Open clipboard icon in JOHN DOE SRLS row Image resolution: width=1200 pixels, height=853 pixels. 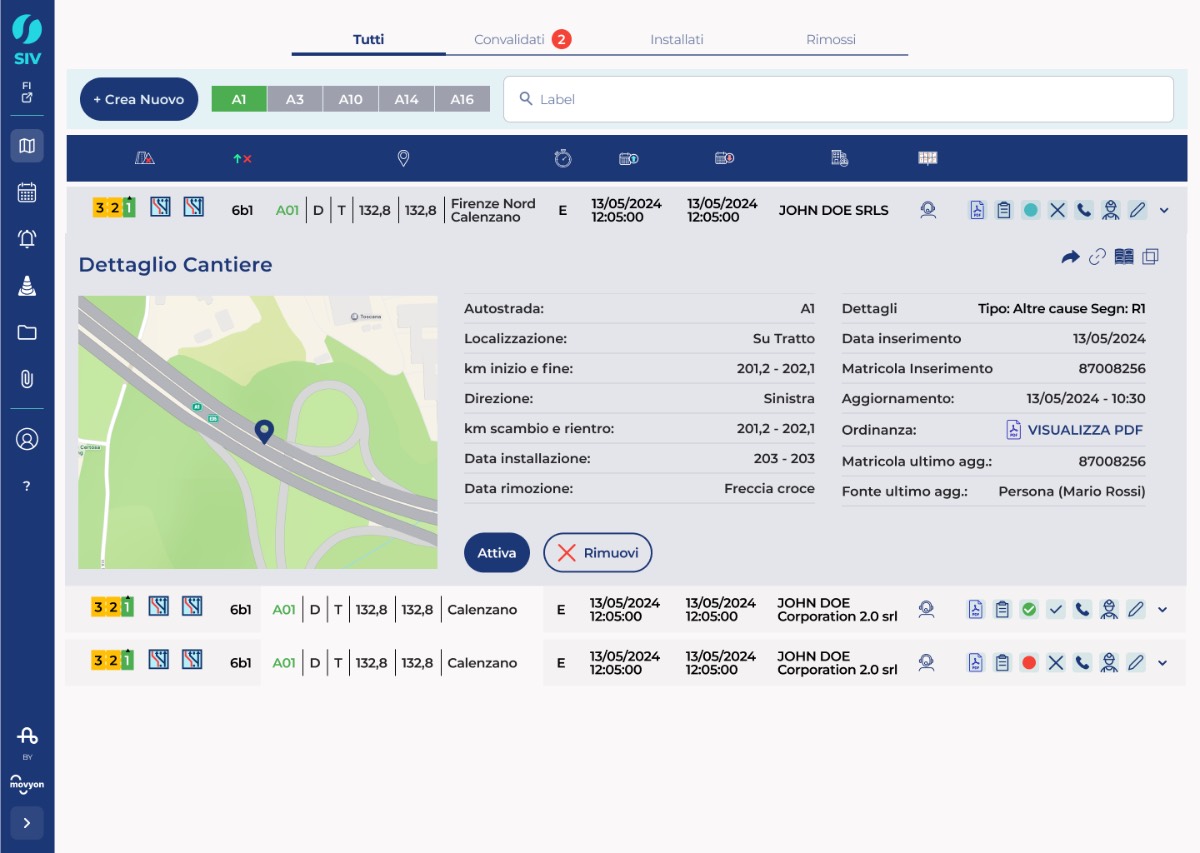[x=1004, y=210]
